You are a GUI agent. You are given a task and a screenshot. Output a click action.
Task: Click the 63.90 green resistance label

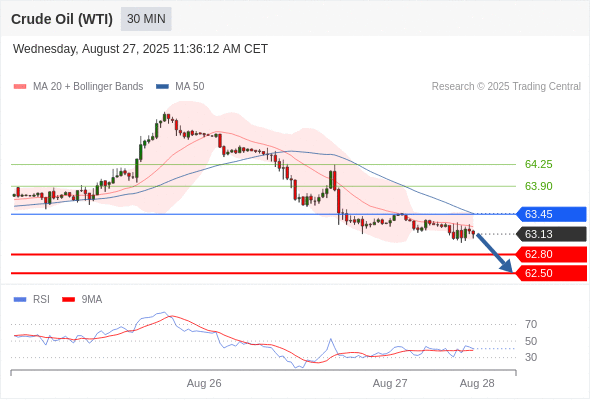pos(538,186)
